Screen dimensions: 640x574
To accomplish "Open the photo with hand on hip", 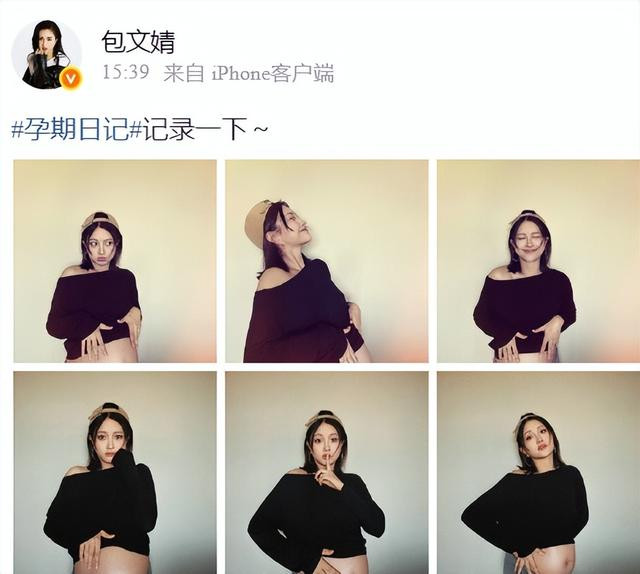I will 538,473.
